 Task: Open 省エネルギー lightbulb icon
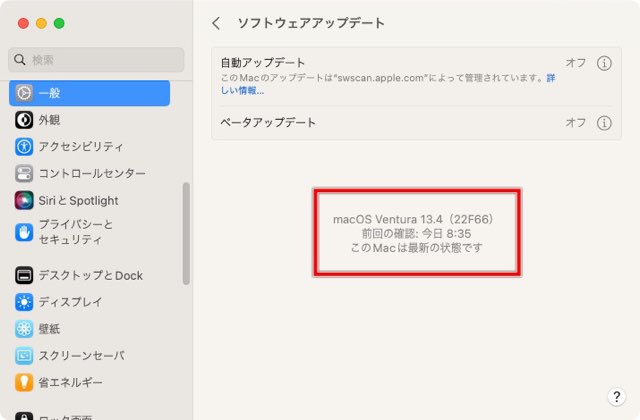[x=24, y=382]
